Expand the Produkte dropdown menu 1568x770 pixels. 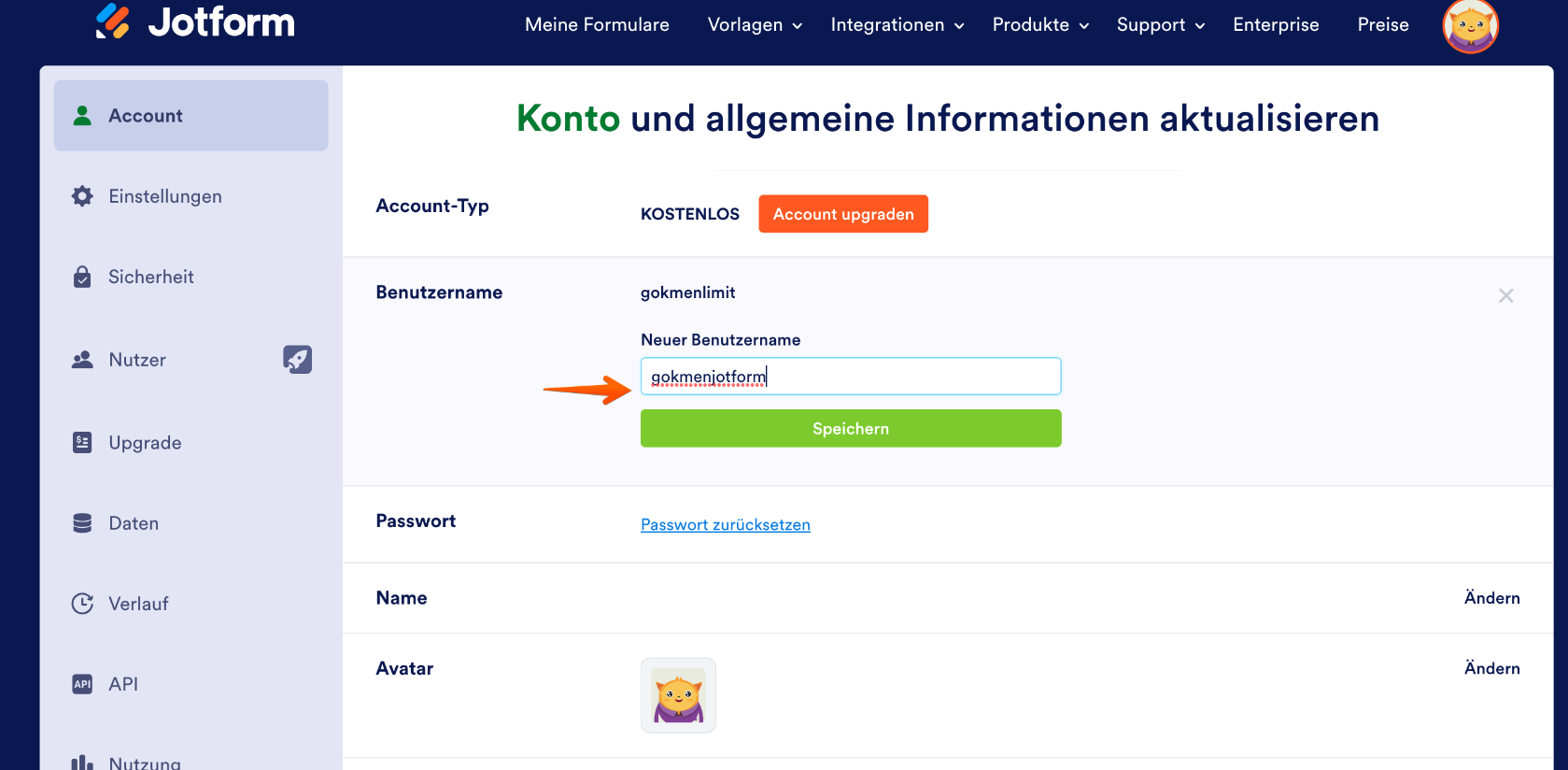tap(1040, 25)
